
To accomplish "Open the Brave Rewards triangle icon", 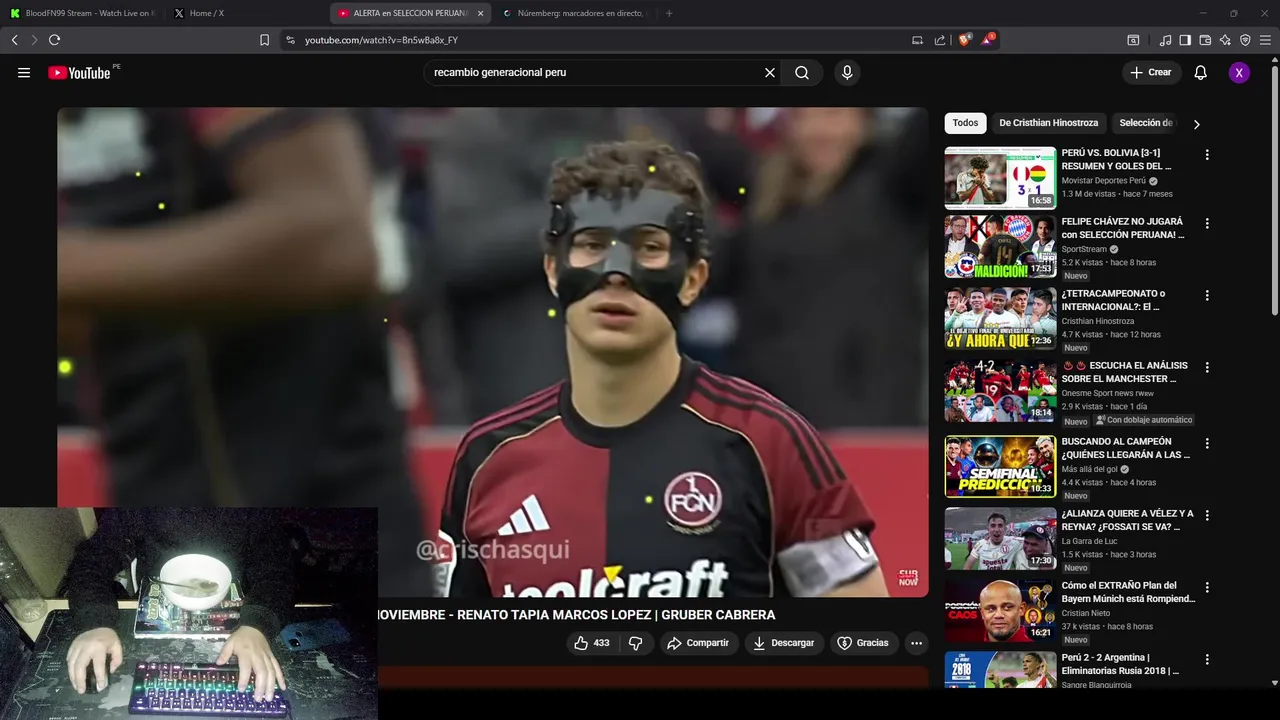I will (x=988, y=40).
